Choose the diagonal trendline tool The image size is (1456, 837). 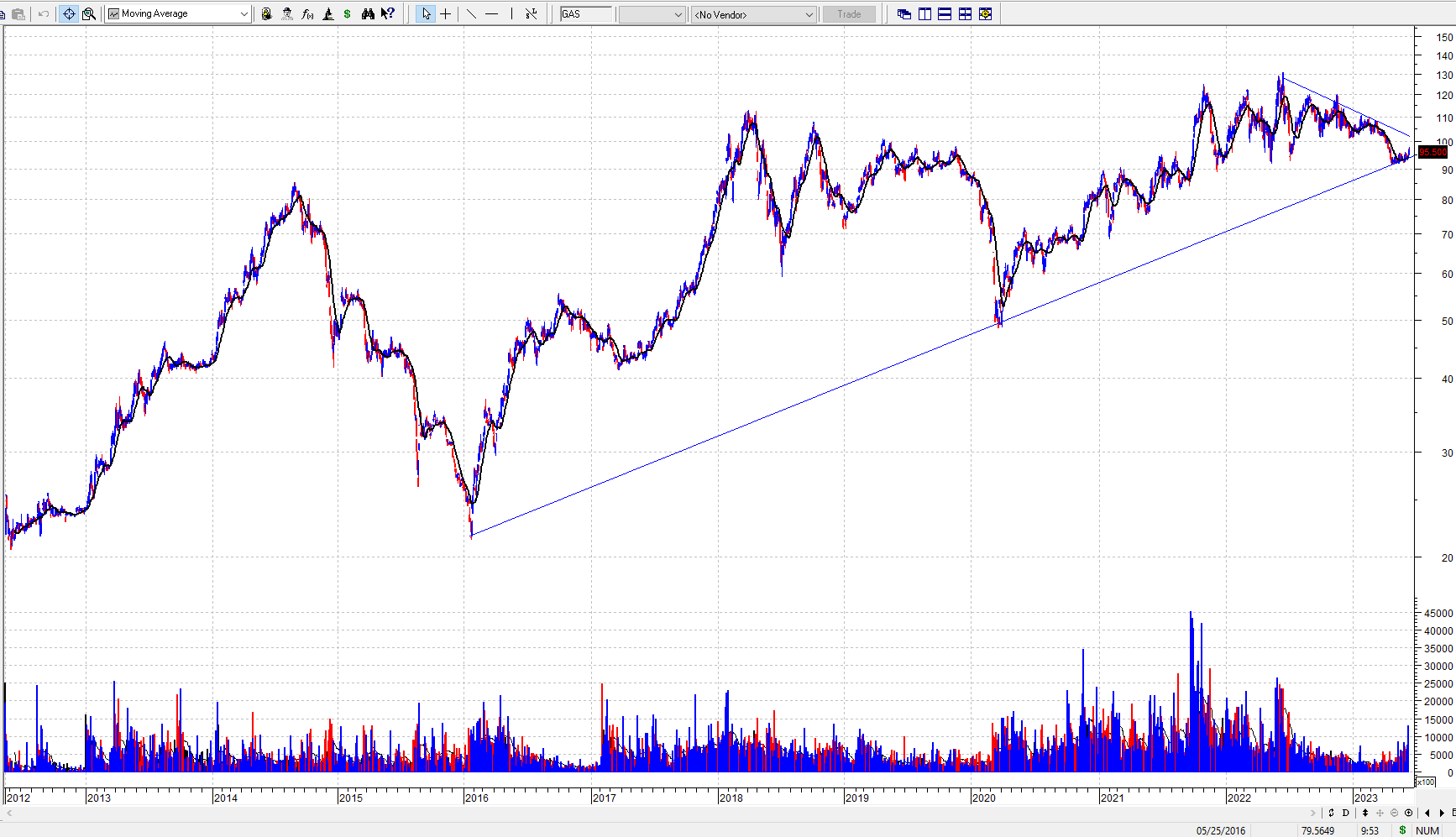pos(471,13)
